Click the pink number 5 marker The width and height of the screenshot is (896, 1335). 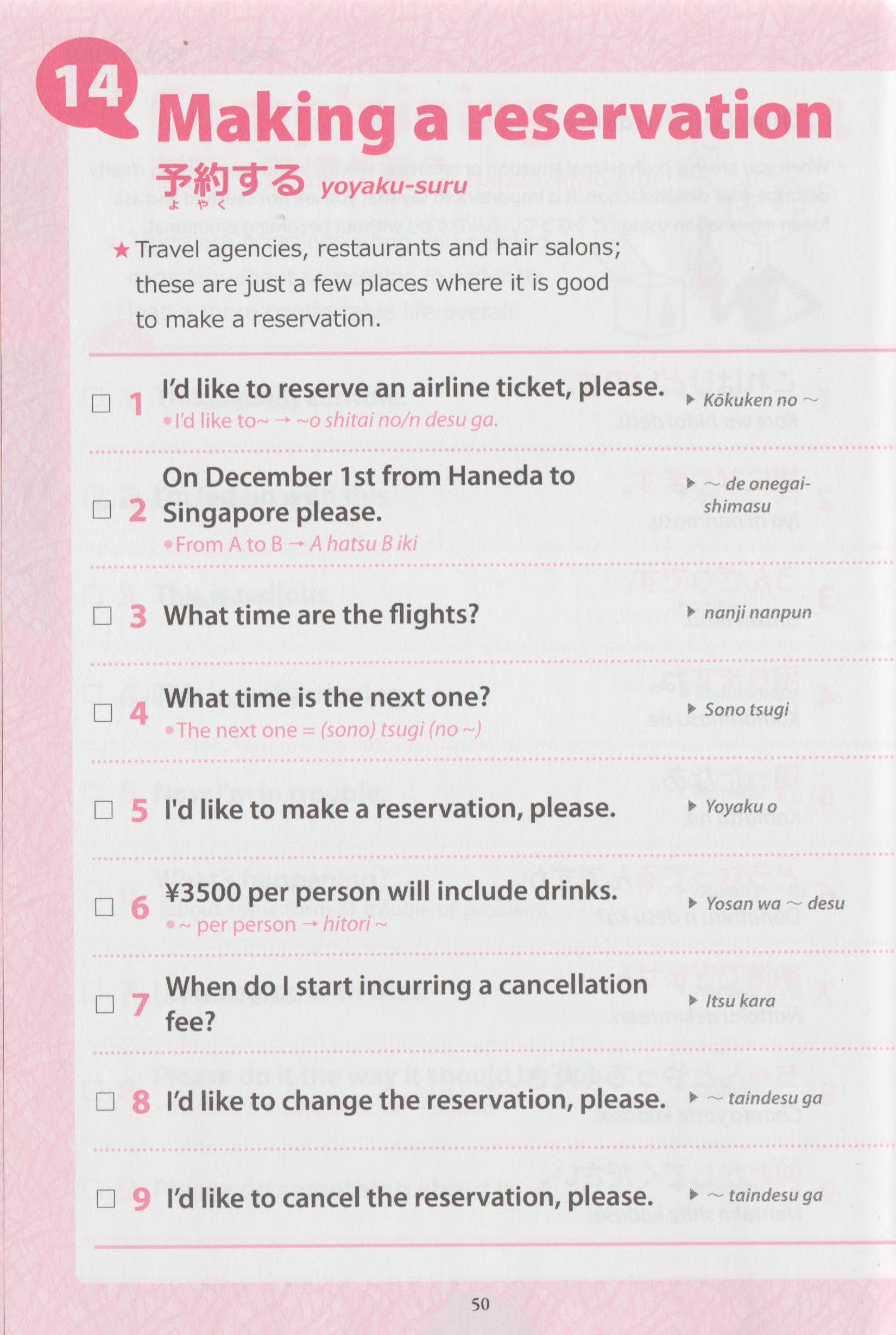(x=139, y=810)
